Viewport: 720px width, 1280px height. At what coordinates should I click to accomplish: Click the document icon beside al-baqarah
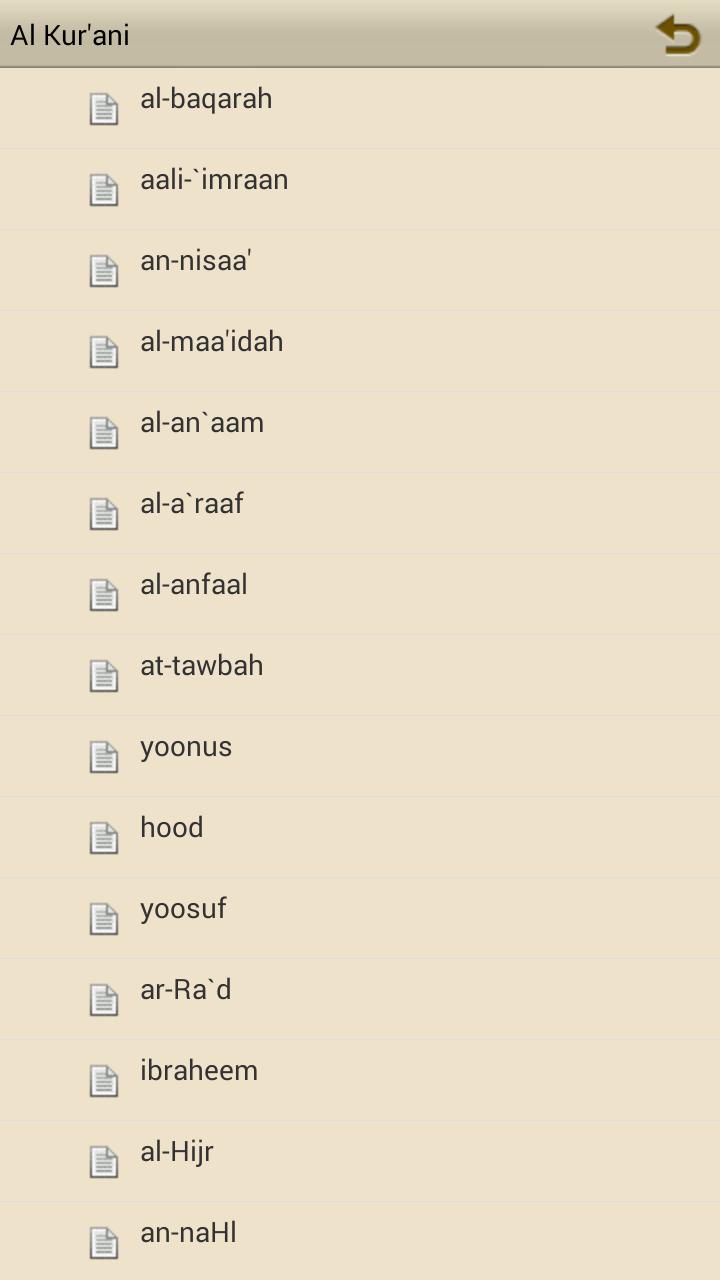point(104,109)
